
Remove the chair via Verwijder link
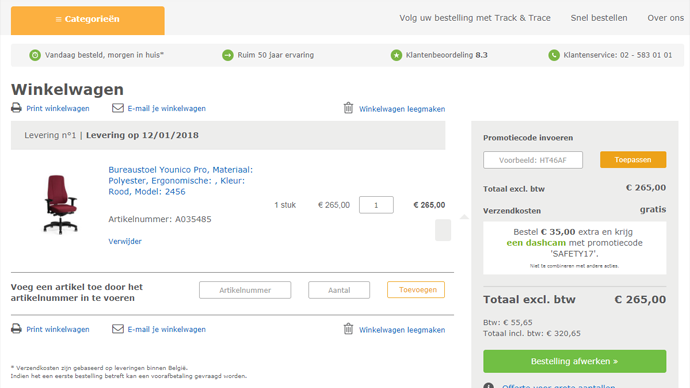pyautogui.click(x=125, y=241)
